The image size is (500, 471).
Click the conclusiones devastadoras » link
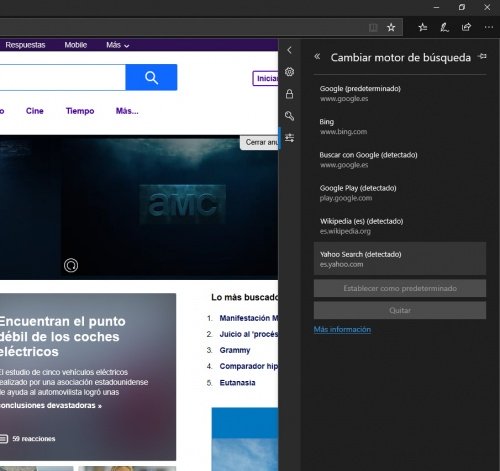51,405
